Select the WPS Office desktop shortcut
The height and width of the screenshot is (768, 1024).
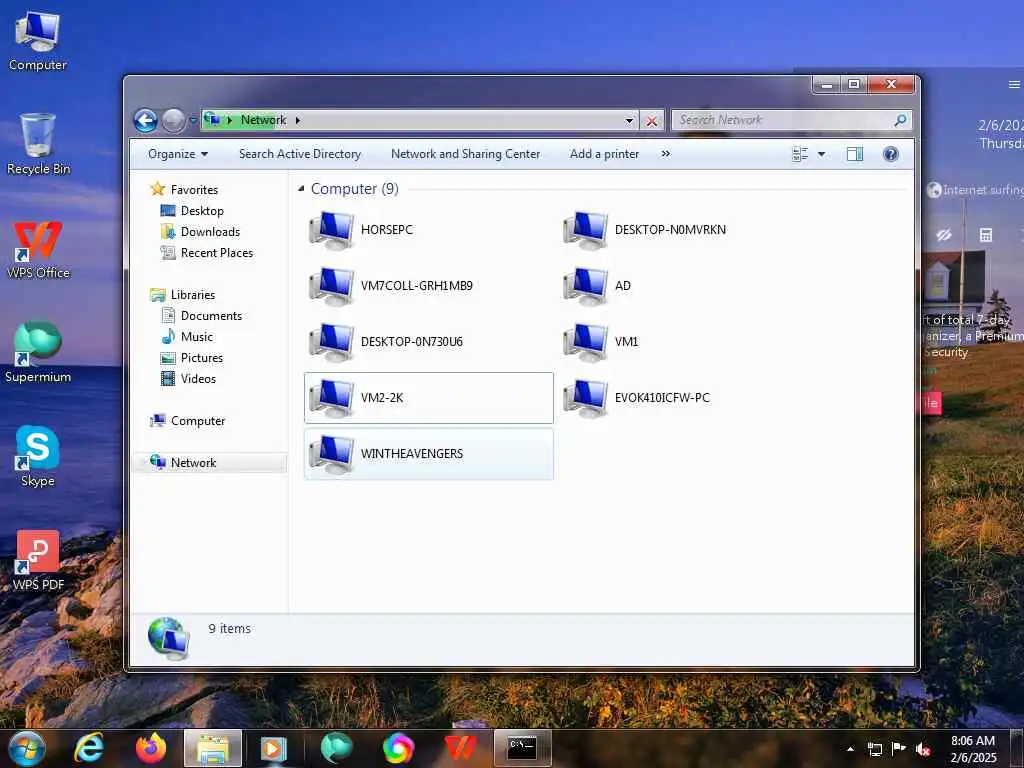click(38, 250)
